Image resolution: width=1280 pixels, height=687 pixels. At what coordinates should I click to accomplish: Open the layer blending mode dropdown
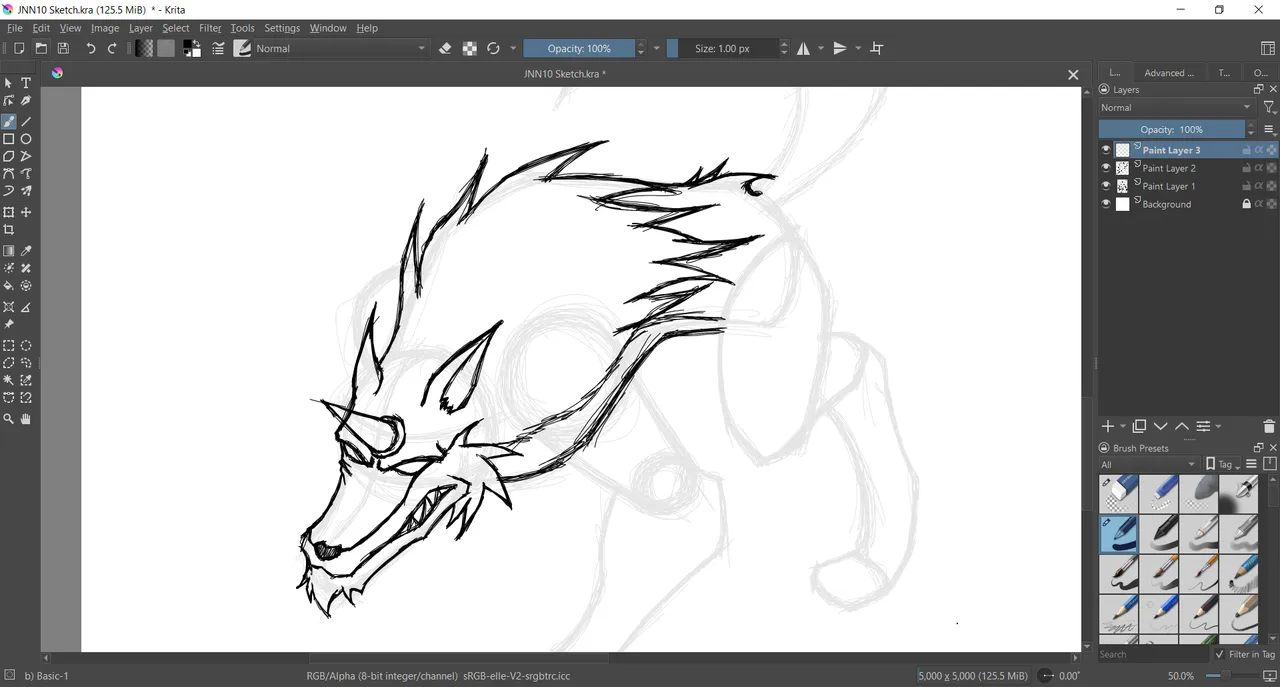tap(1175, 108)
